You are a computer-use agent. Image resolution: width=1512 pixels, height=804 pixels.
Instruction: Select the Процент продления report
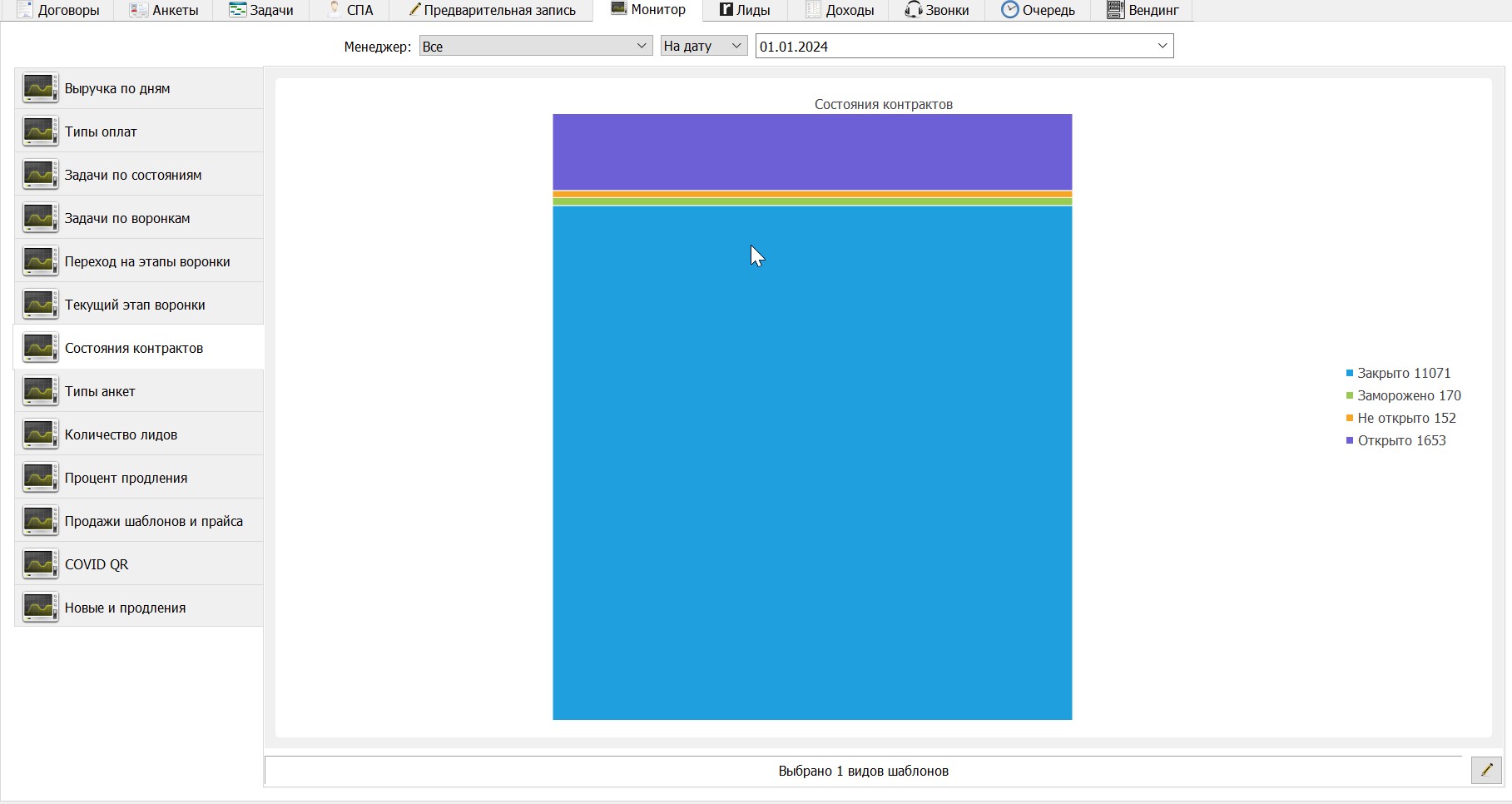(x=139, y=478)
